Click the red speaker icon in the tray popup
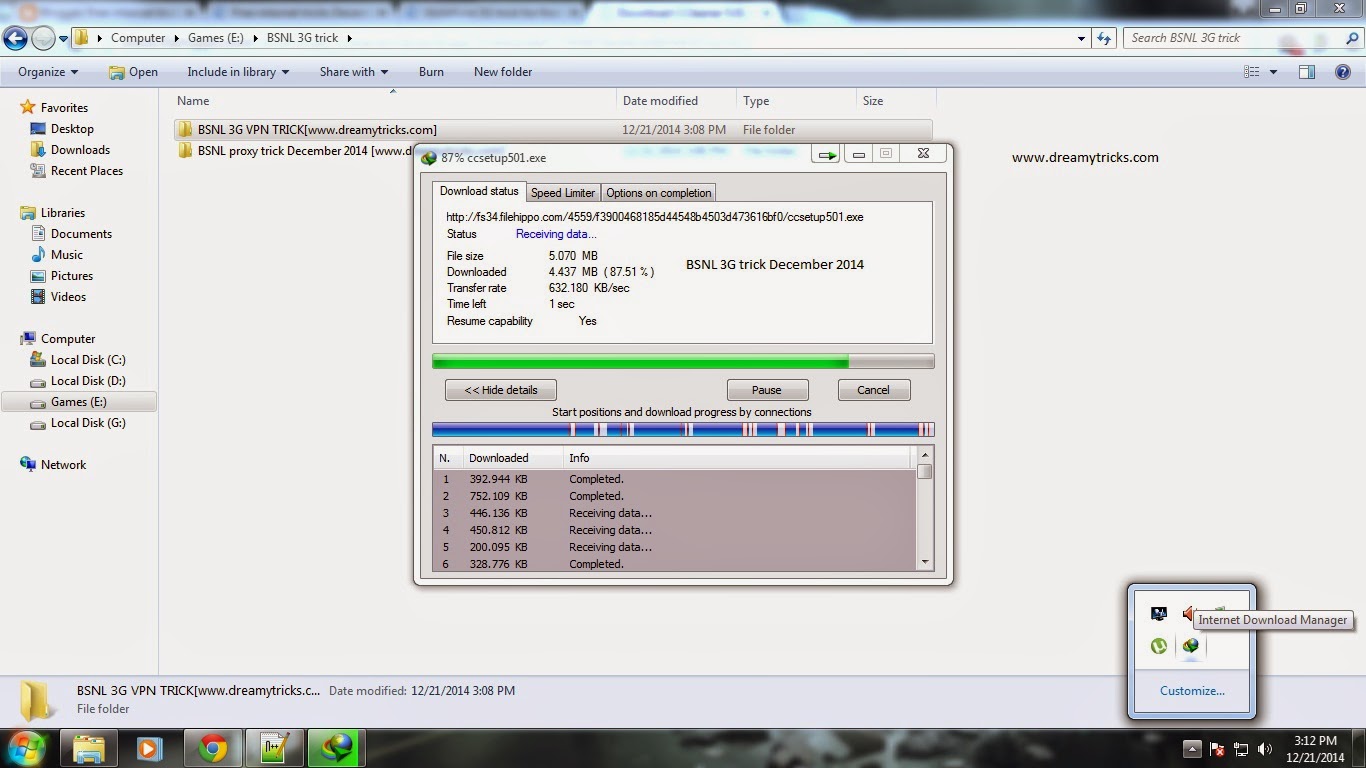Viewport: 1366px width, 768px height. point(1188,613)
